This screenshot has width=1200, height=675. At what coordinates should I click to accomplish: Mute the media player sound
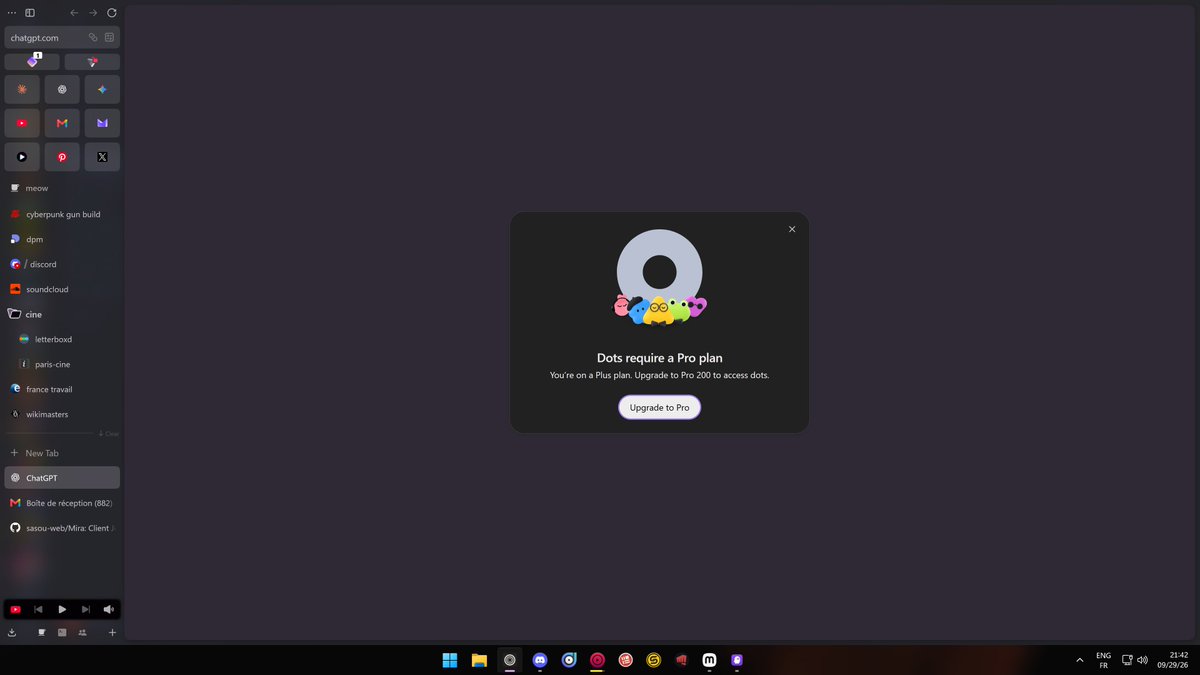pos(109,609)
